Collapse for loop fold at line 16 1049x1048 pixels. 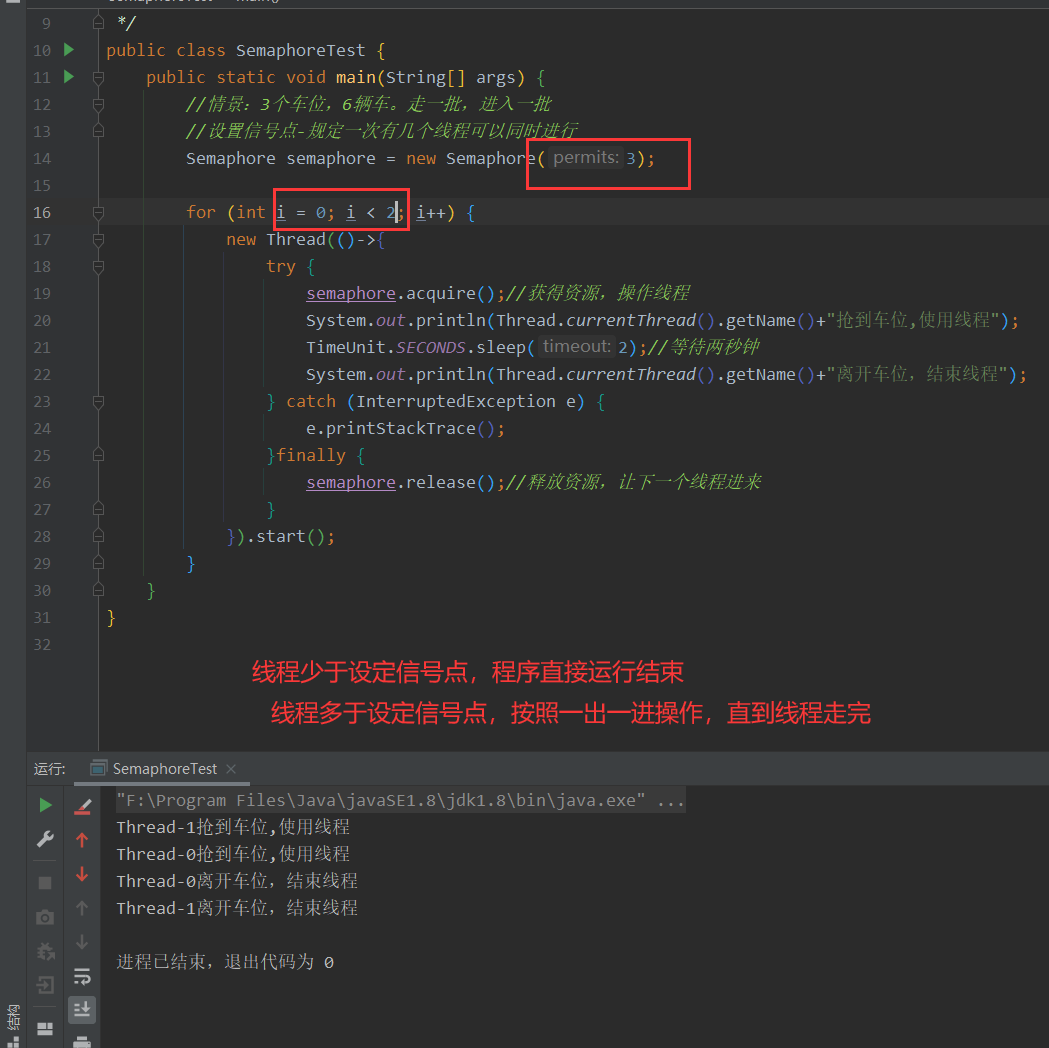coord(98,213)
